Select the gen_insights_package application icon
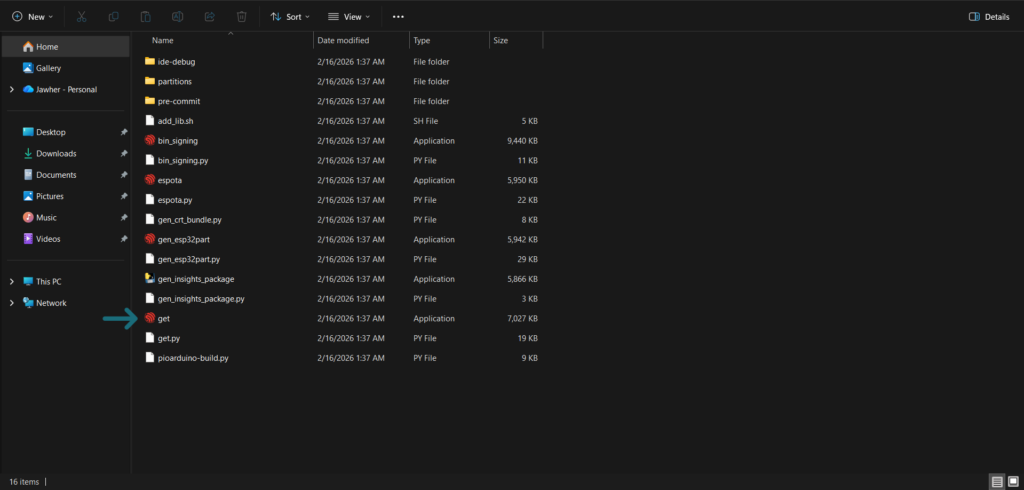Screen dimensions: 1024x490 [150, 279]
